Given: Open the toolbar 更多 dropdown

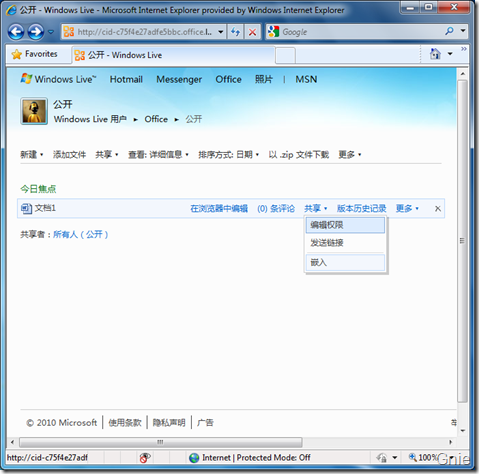Looking at the screenshot, I should pos(350,155).
